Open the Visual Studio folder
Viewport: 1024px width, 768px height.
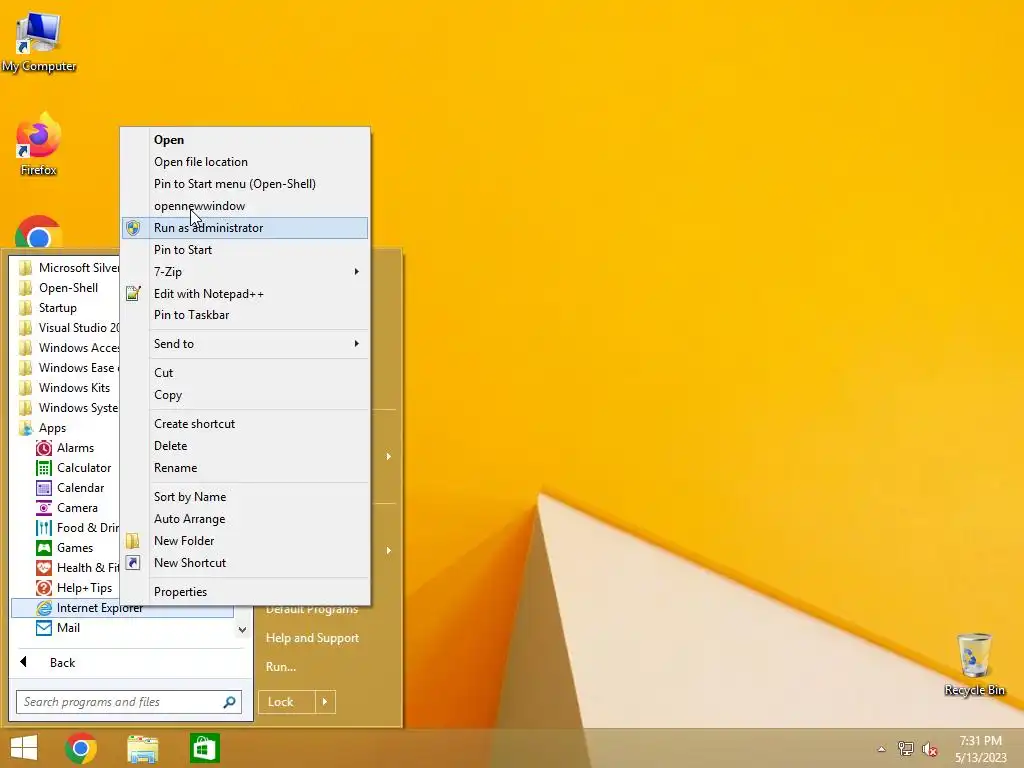69,328
